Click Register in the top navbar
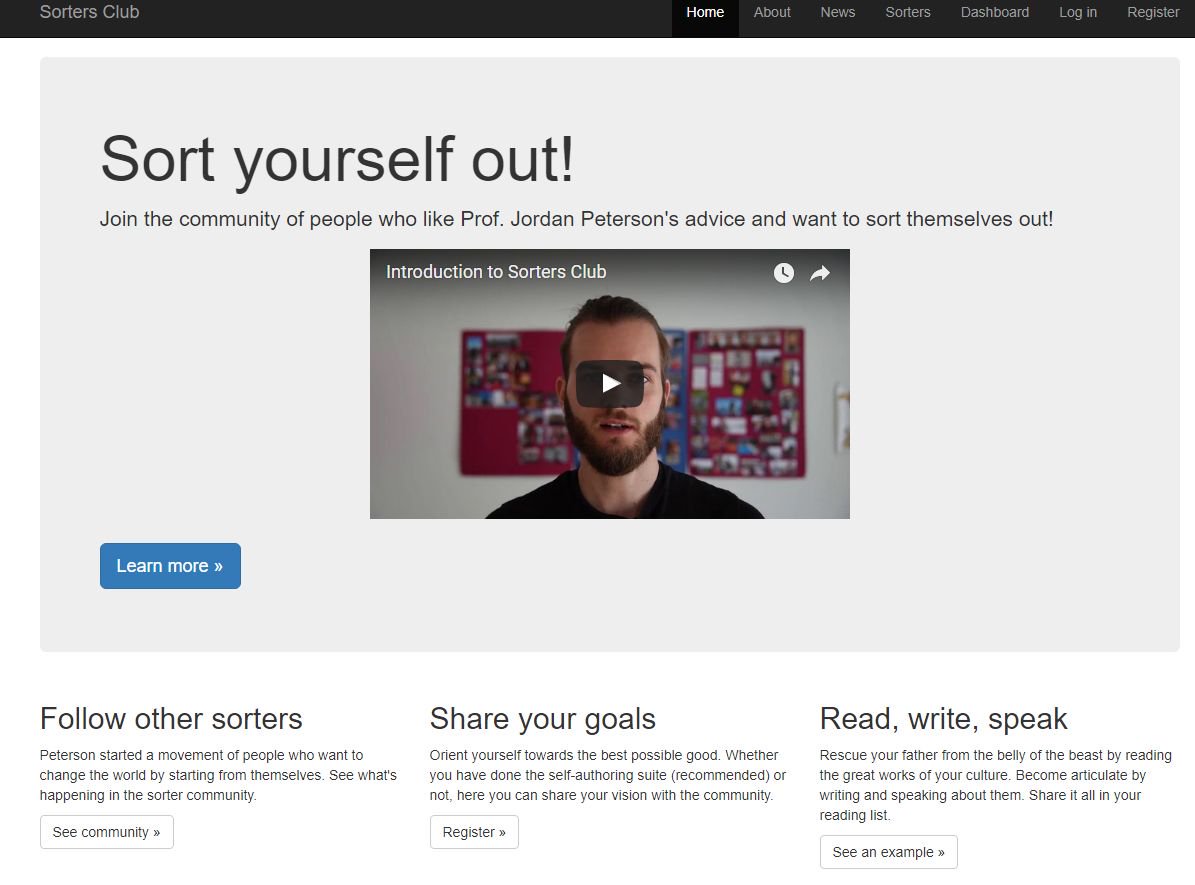This screenshot has height=885, width=1195. [1153, 13]
